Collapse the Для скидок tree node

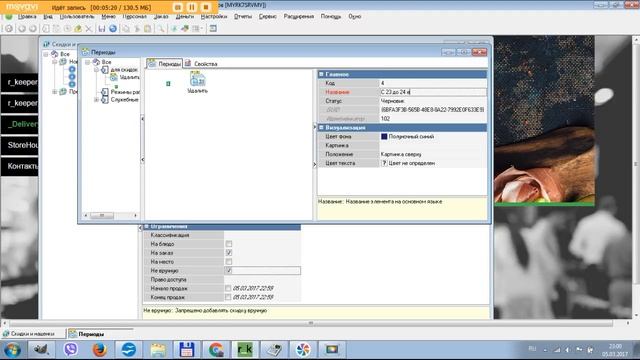tap(97, 70)
